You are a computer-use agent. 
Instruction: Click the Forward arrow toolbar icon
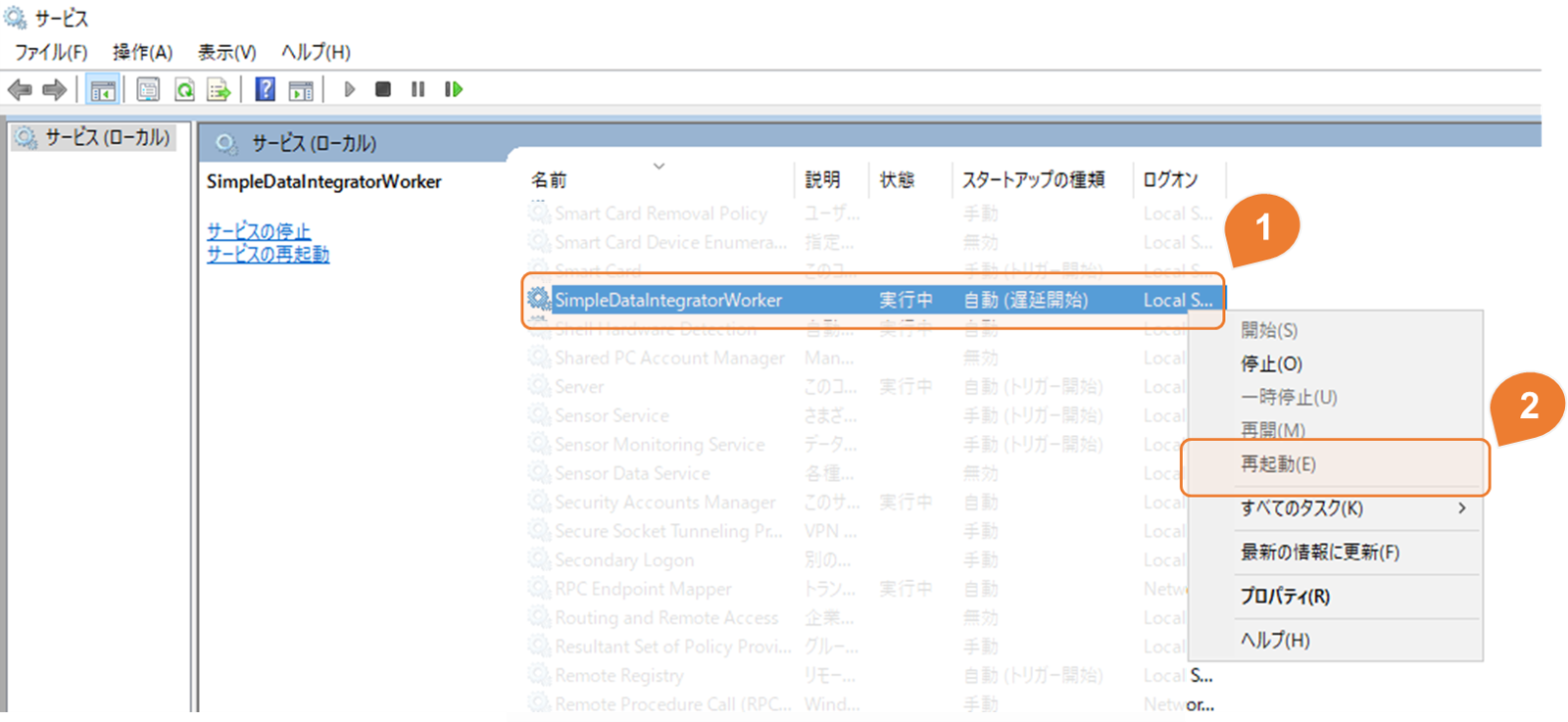tap(55, 90)
